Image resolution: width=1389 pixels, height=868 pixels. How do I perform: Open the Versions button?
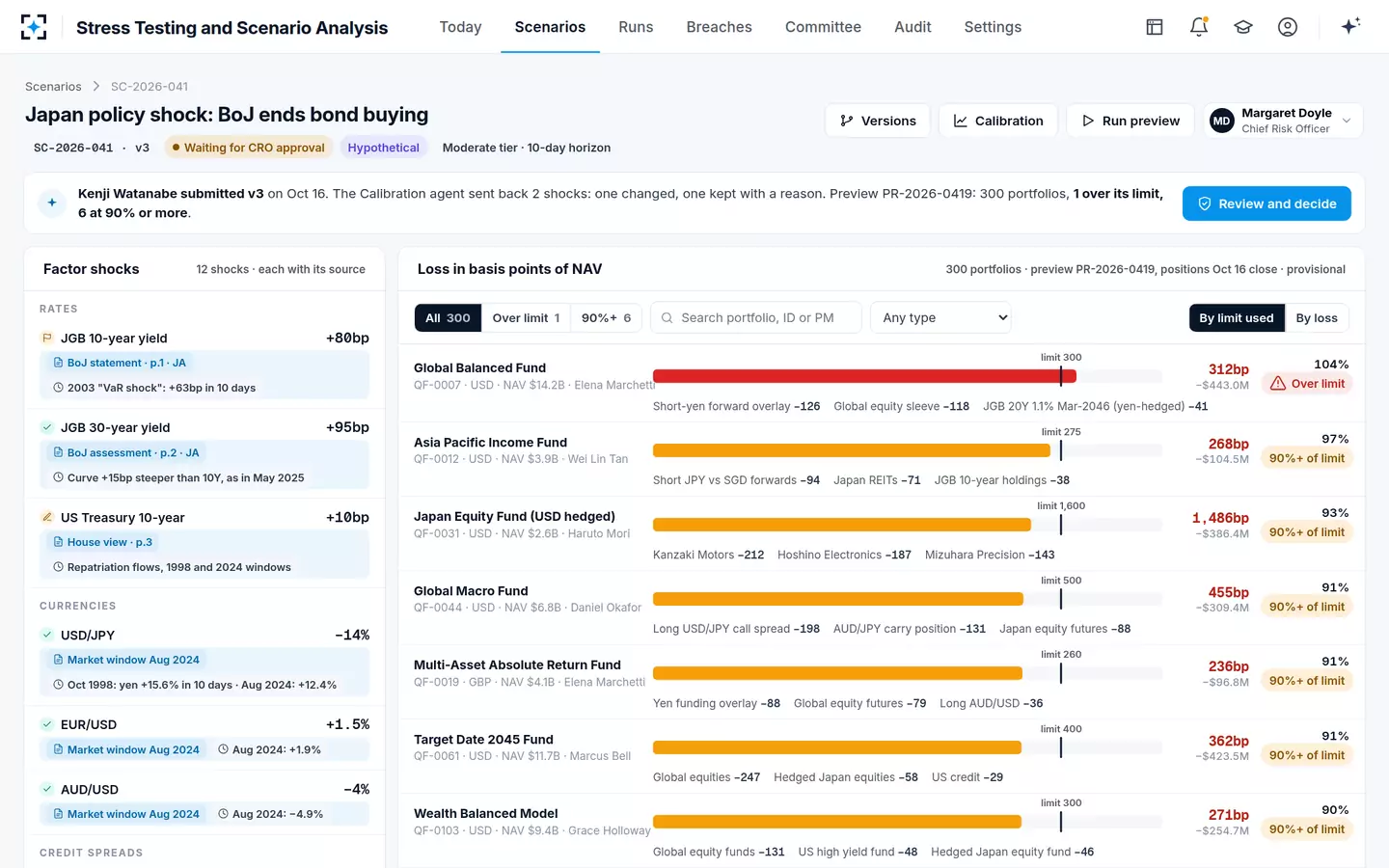pos(878,121)
